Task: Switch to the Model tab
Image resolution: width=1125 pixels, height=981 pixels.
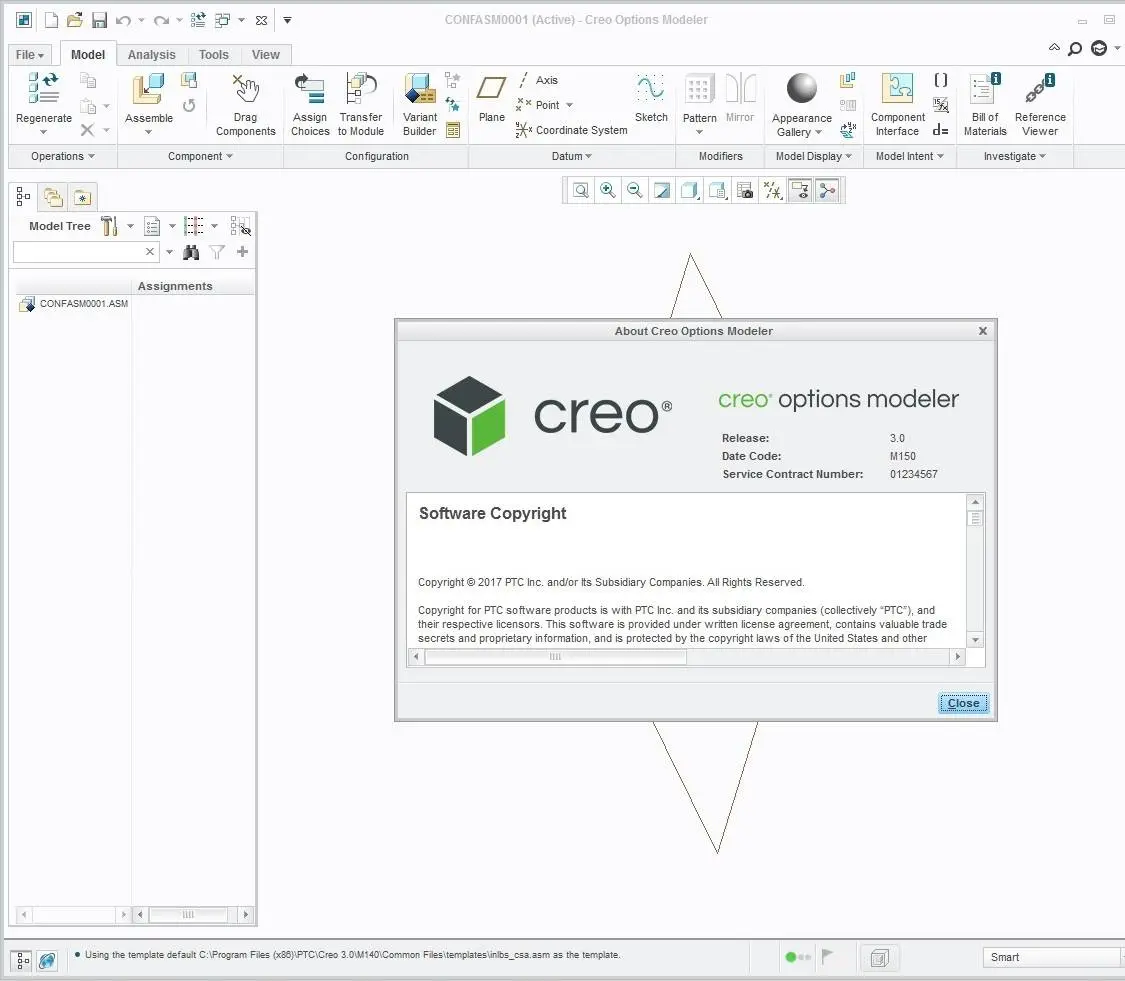Action: (x=88, y=55)
